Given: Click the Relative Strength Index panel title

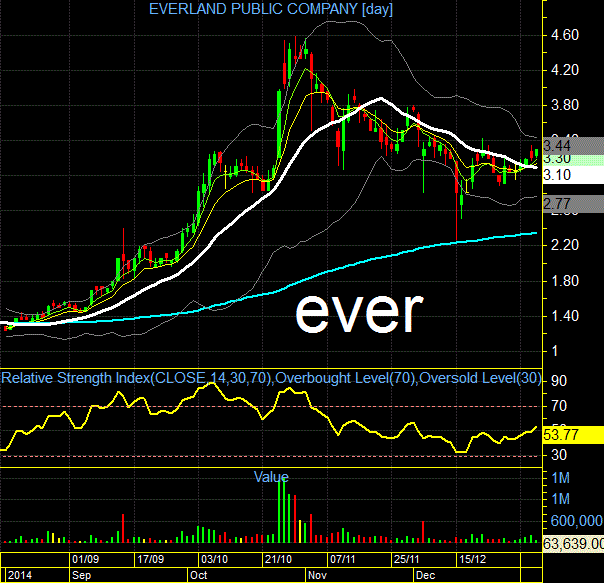Looking at the screenshot, I should pyautogui.click(x=271, y=378).
